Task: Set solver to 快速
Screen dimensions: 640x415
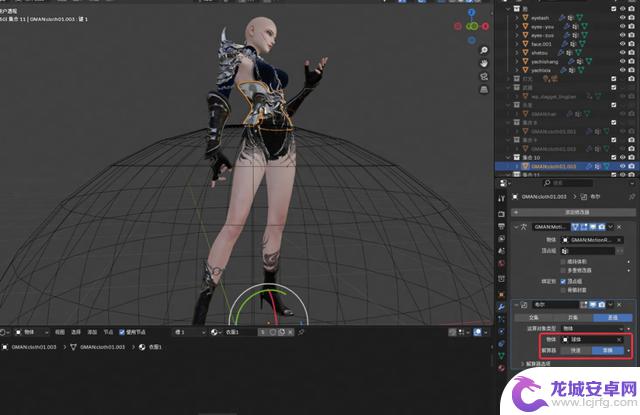Action: pos(576,351)
